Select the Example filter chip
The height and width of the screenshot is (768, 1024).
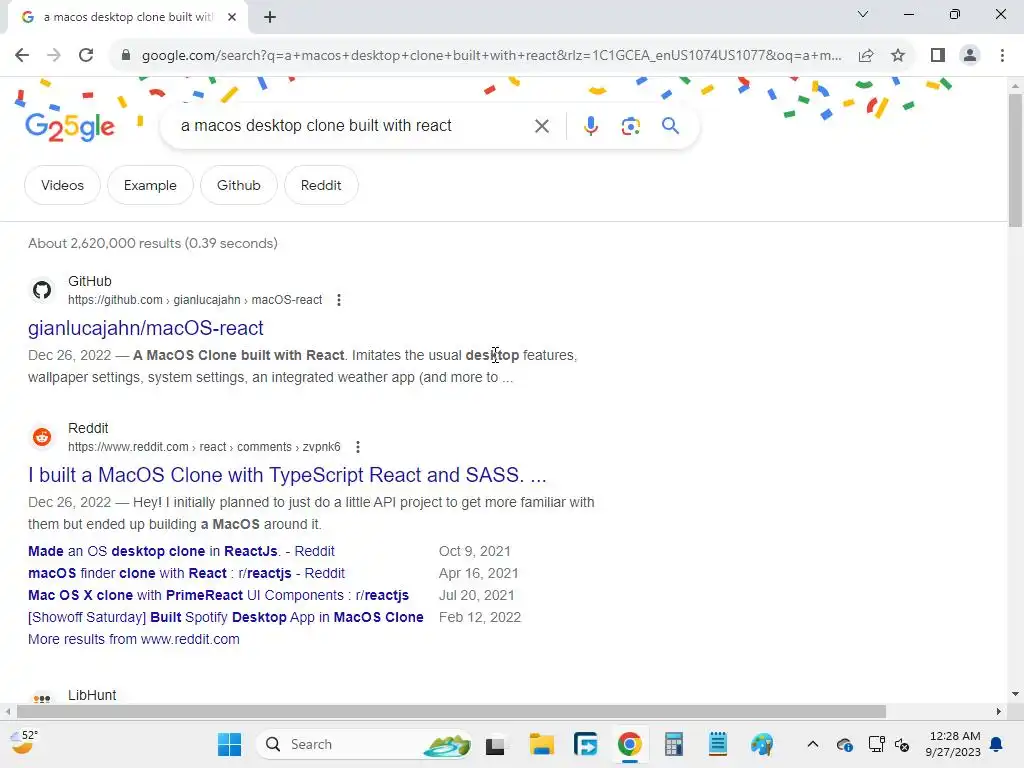(150, 185)
